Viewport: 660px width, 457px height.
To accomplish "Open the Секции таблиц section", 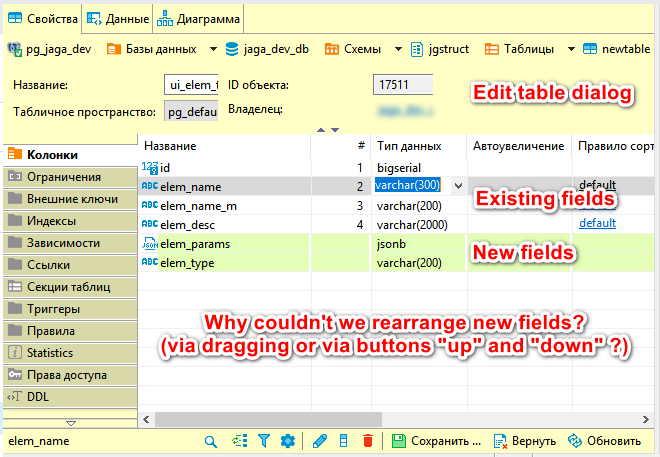I will [x=70, y=287].
